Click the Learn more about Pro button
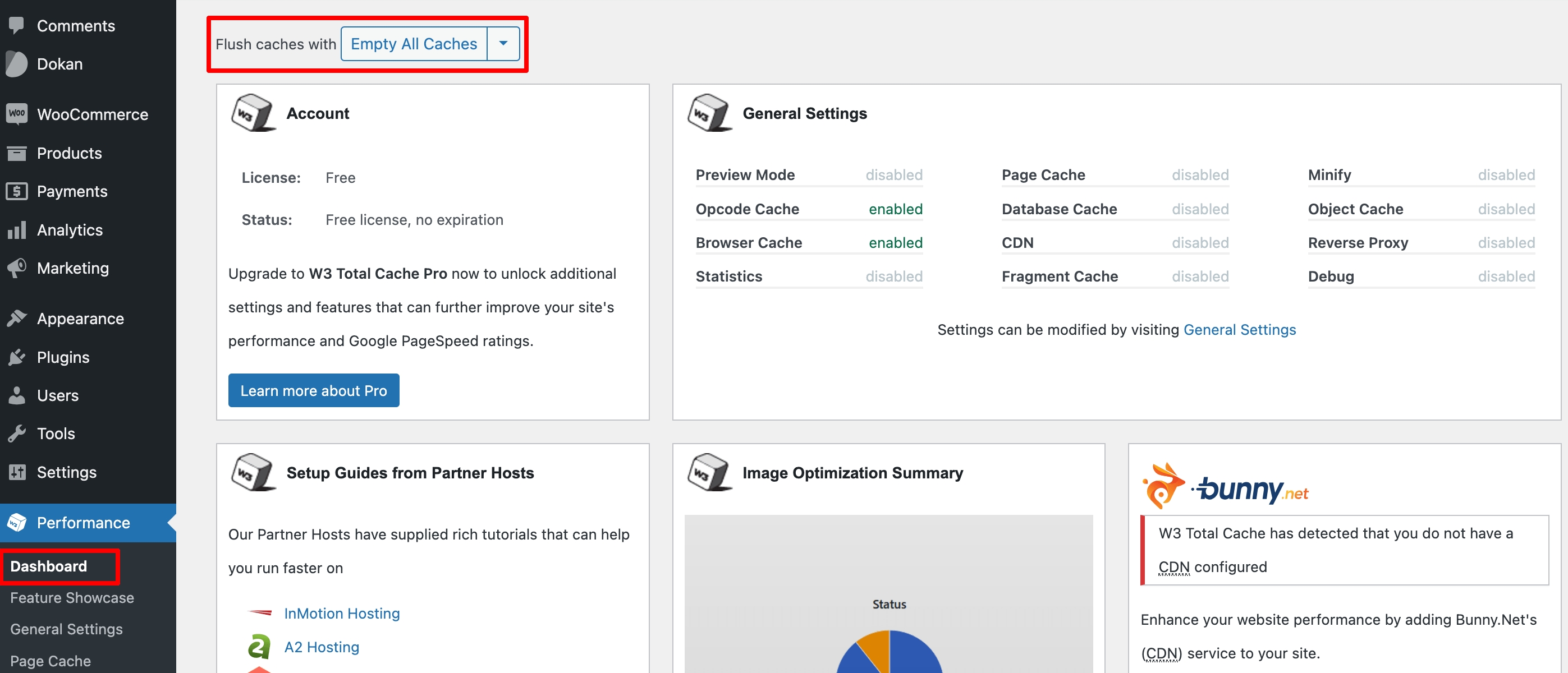Viewport: 1568px width, 673px height. (x=314, y=390)
